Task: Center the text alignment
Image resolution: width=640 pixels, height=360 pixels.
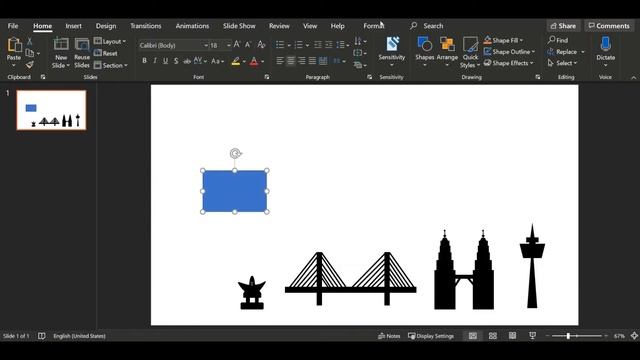Action: tap(291, 61)
